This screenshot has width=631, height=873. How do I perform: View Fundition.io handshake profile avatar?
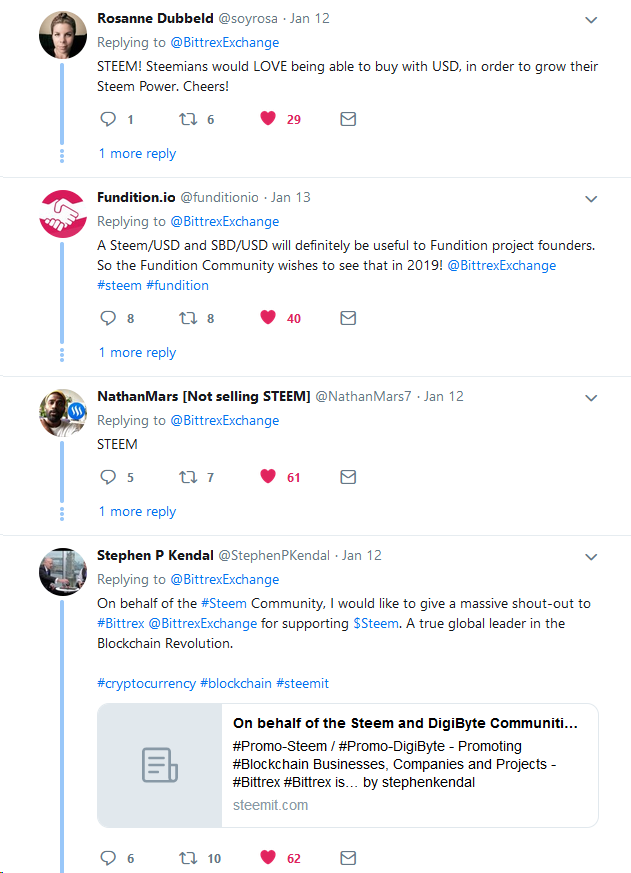pos(63,214)
